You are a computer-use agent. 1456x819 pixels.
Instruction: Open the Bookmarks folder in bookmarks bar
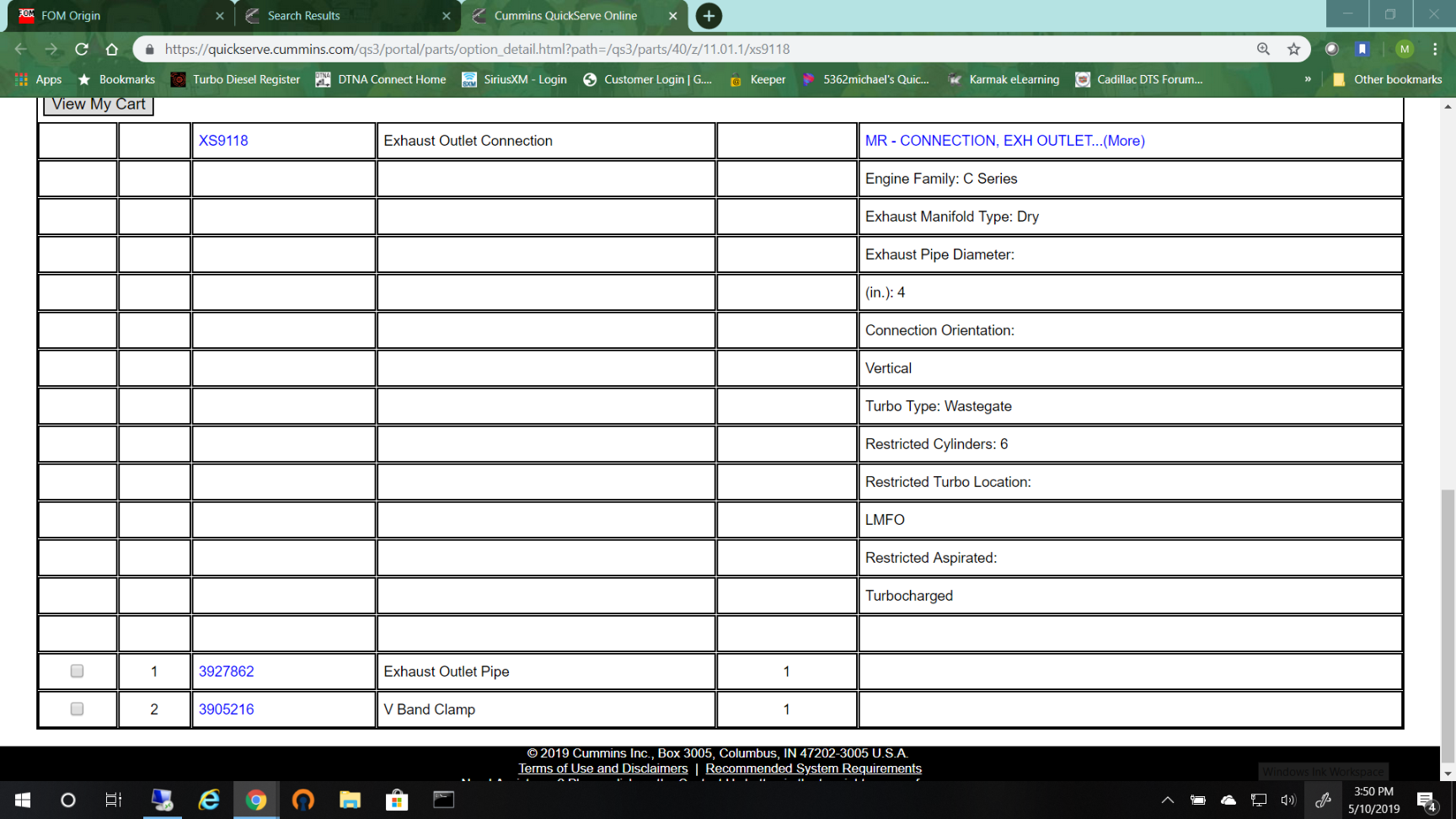click(x=116, y=79)
